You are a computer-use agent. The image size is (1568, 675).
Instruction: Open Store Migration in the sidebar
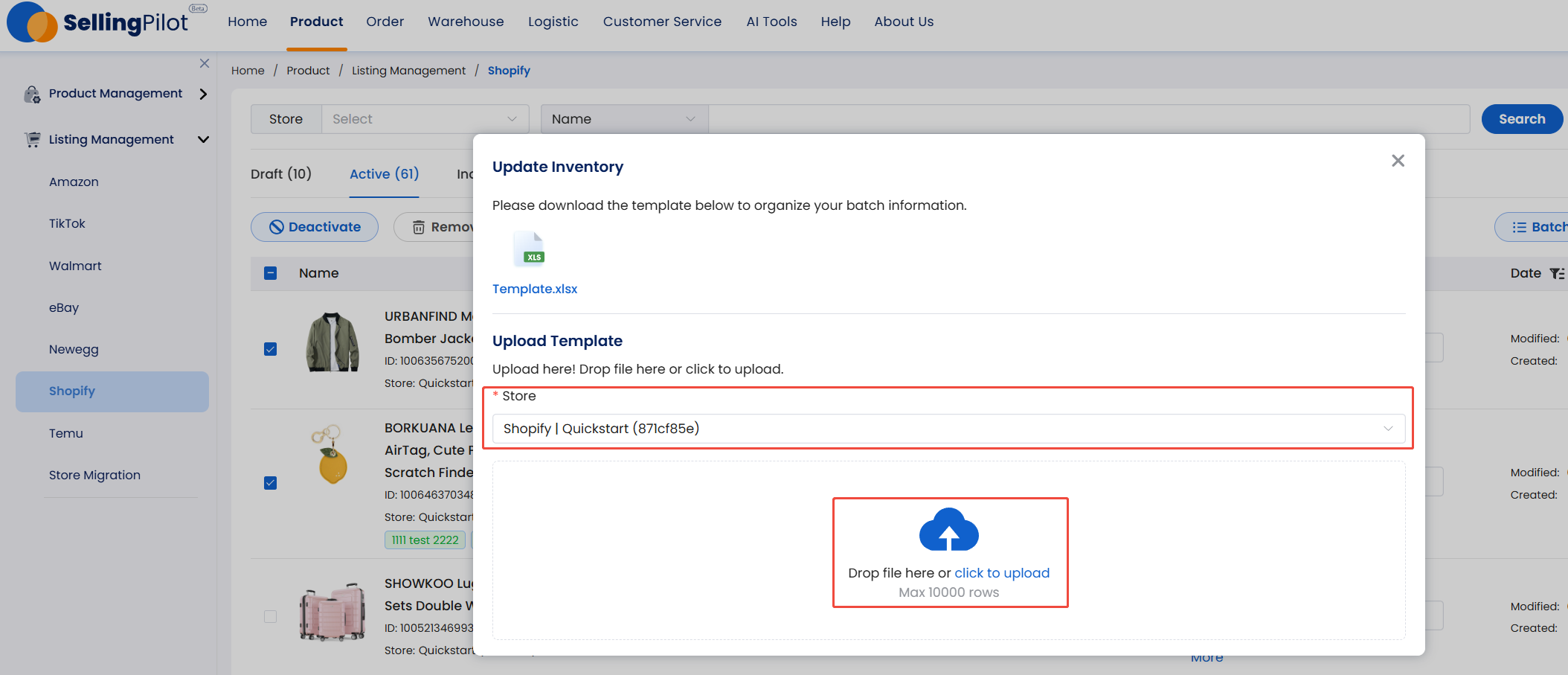(x=94, y=475)
